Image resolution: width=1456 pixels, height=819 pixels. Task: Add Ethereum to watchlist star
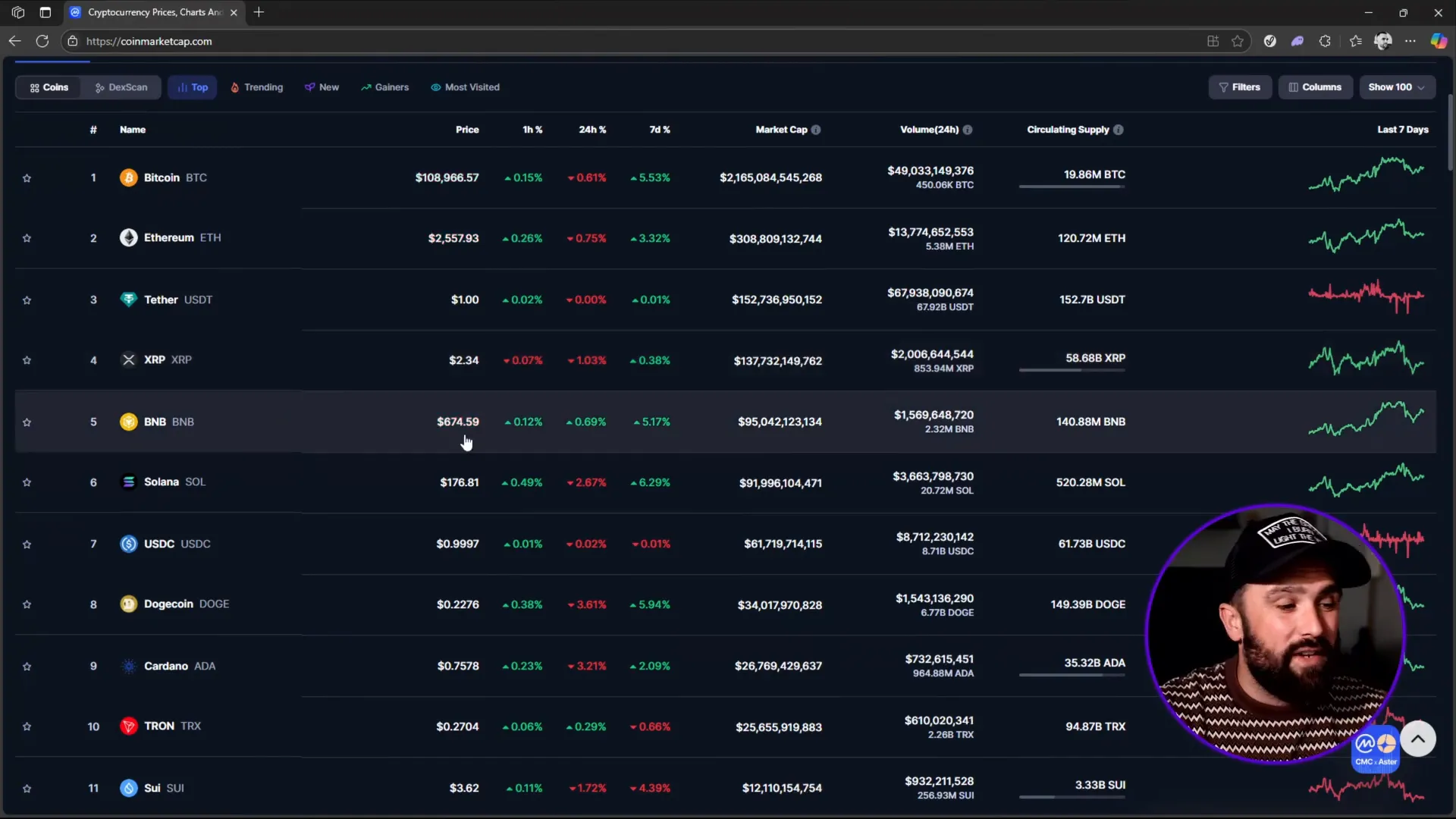coord(27,238)
